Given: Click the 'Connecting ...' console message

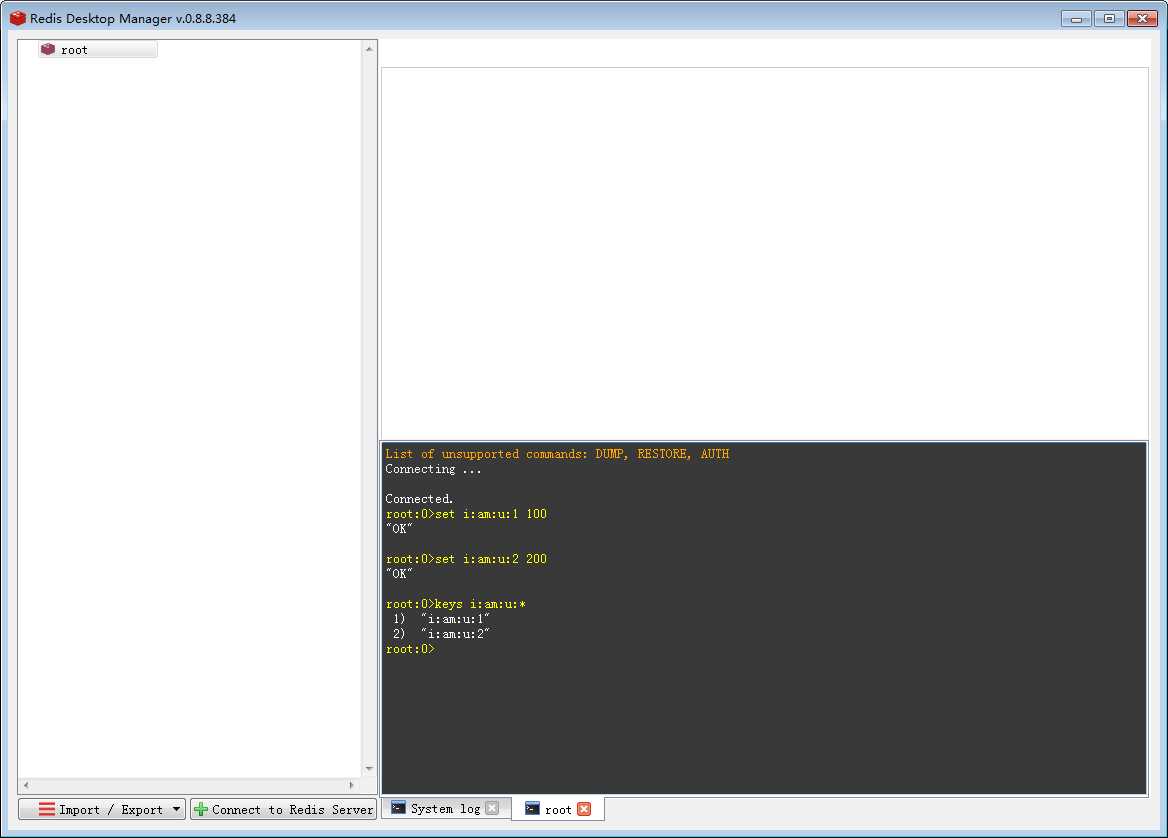Looking at the screenshot, I should [x=433, y=469].
